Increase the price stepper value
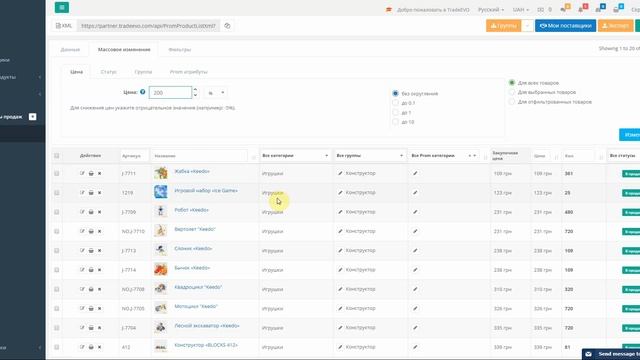 195,90
